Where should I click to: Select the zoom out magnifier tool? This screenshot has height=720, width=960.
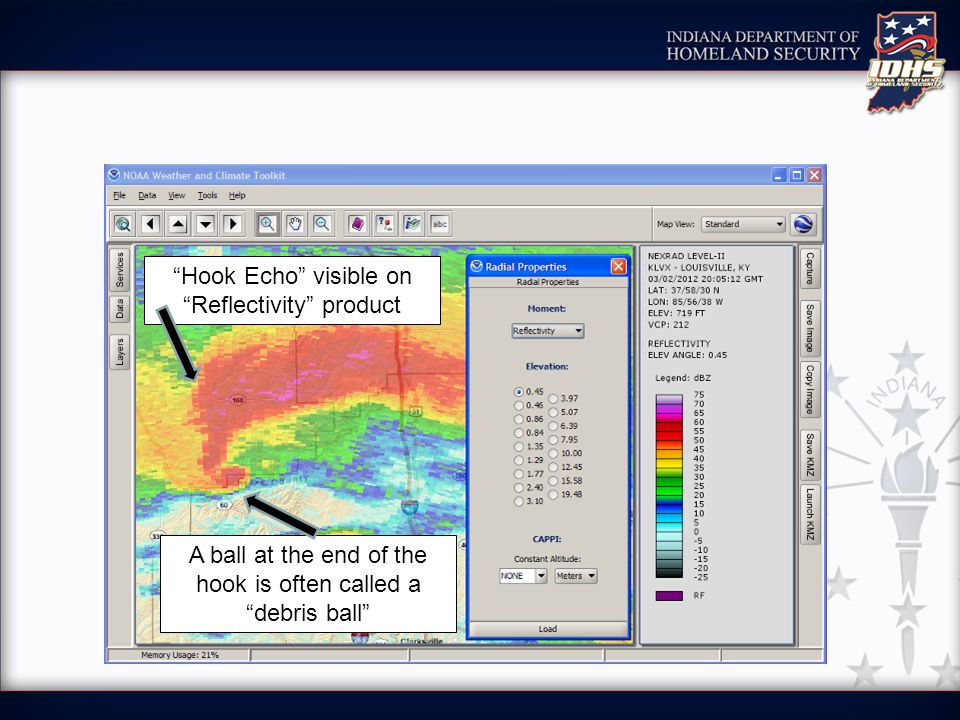click(x=322, y=224)
